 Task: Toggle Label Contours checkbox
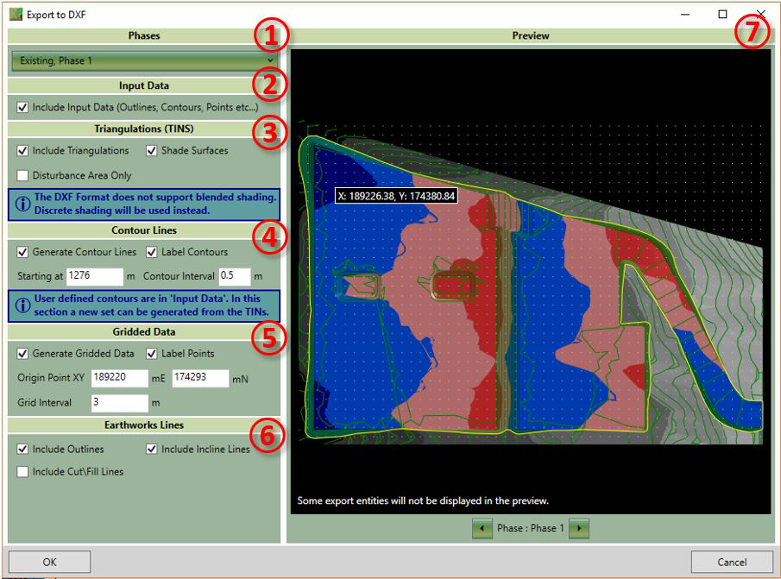click(x=152, y=252)
